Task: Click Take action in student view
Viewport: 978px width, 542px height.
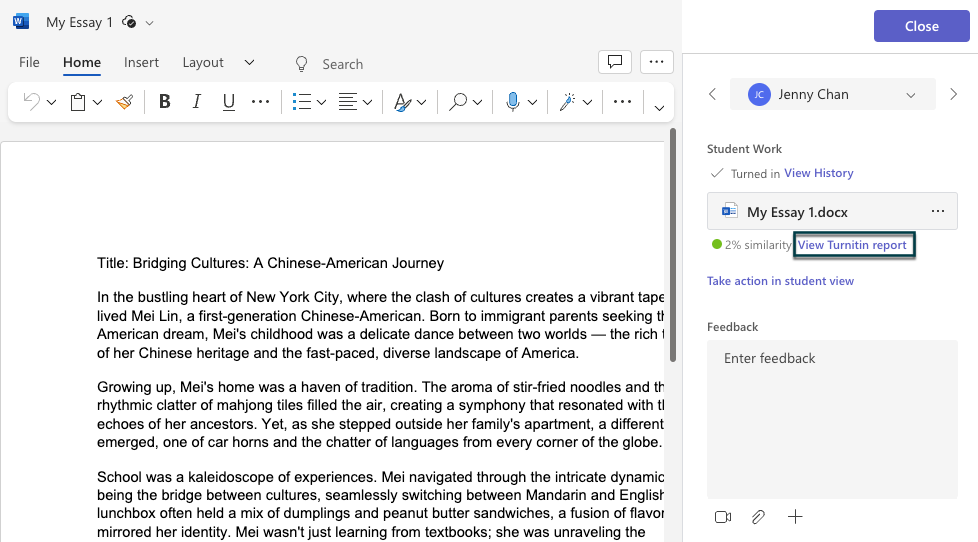Action: (x=780, y=281)
